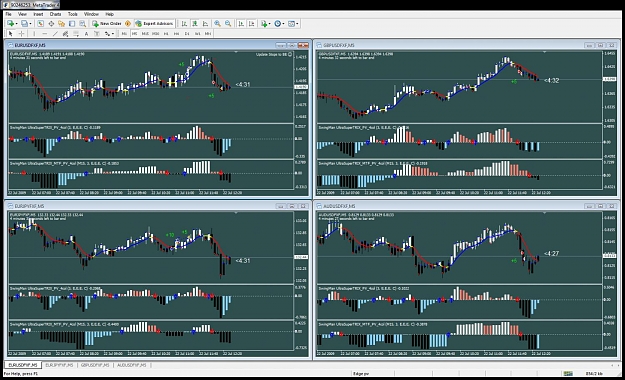This screenshot has width=625, height=380.
Task: Open the File menu
Action: (x=8, y=14)
